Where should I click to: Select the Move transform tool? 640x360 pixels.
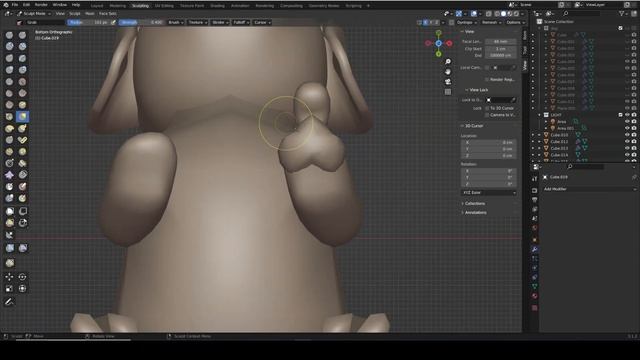[x=9, y=277]
